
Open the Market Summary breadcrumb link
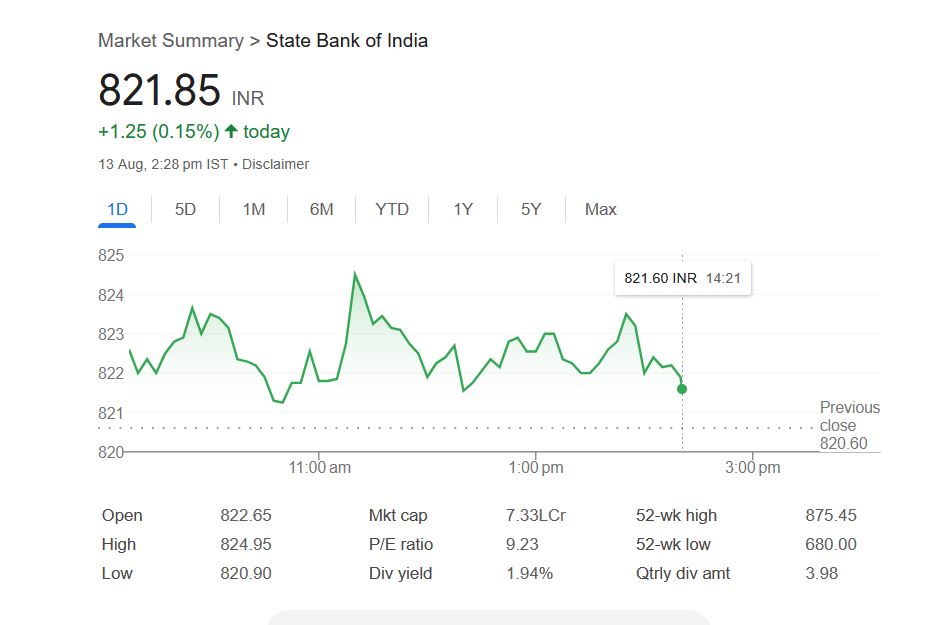[170, 41]
